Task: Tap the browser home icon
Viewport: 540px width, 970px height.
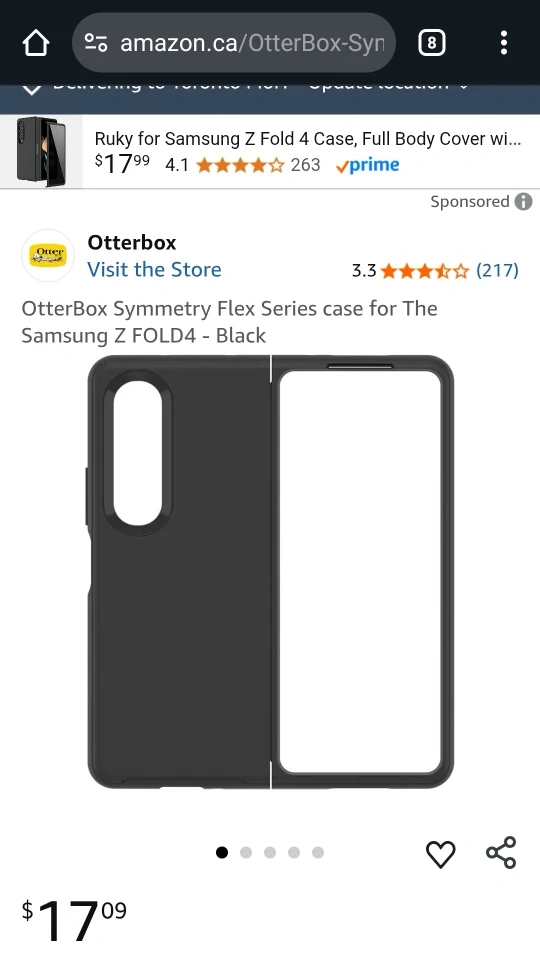Action: click(35, 43)
